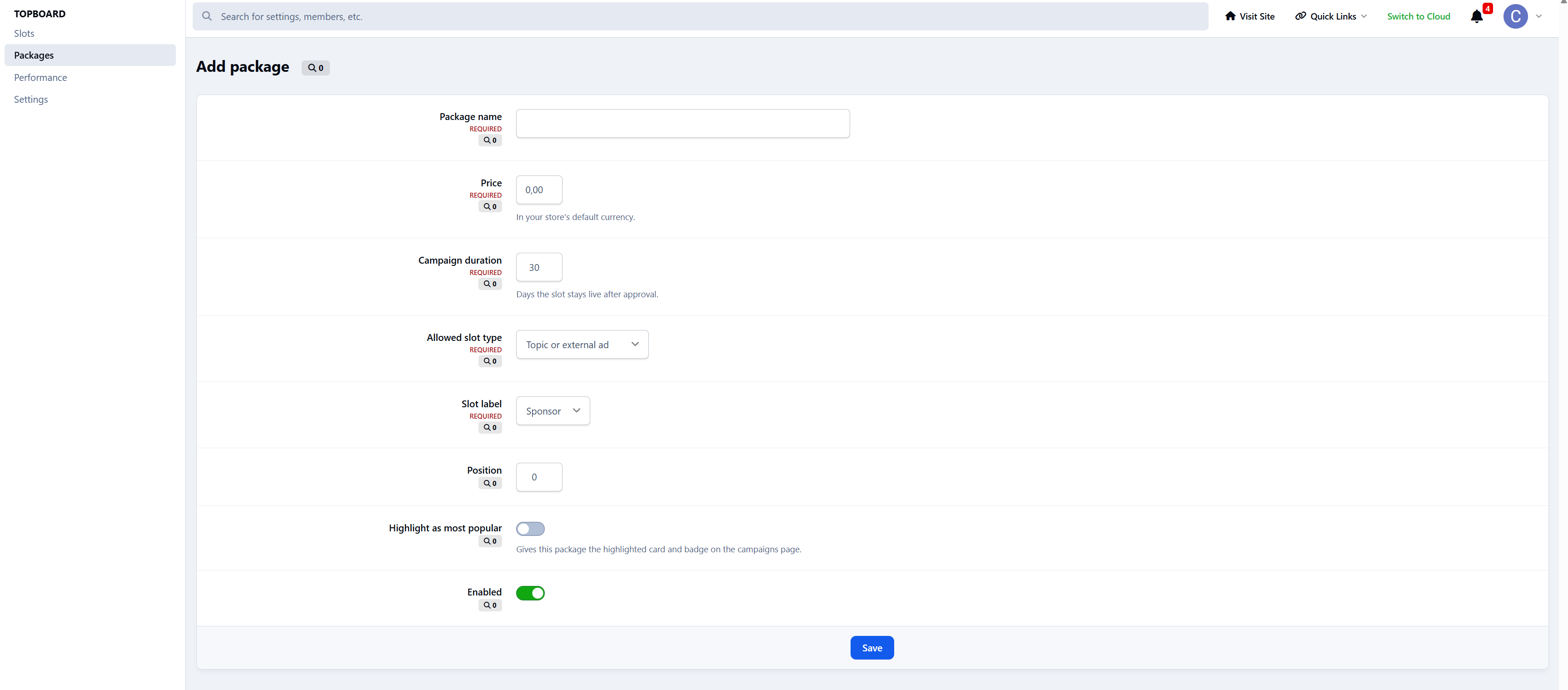Viewport: 1568px width, 690px height.
Task: Click the Add package page title
Action: pos(242,66)
